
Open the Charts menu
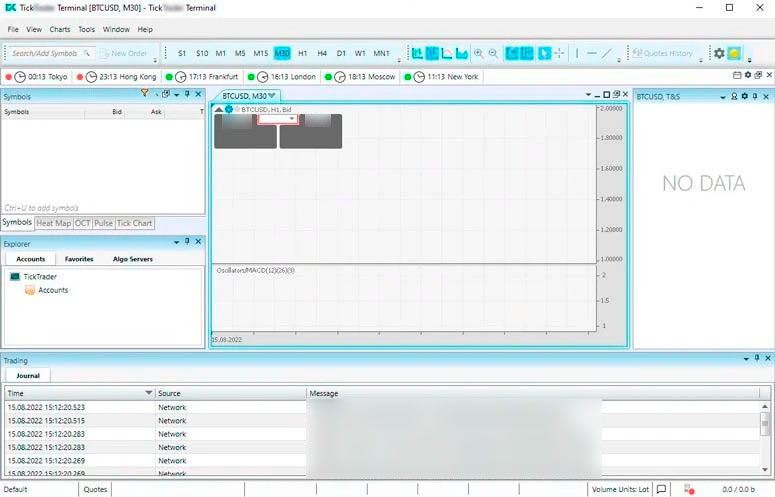point(60,30)
